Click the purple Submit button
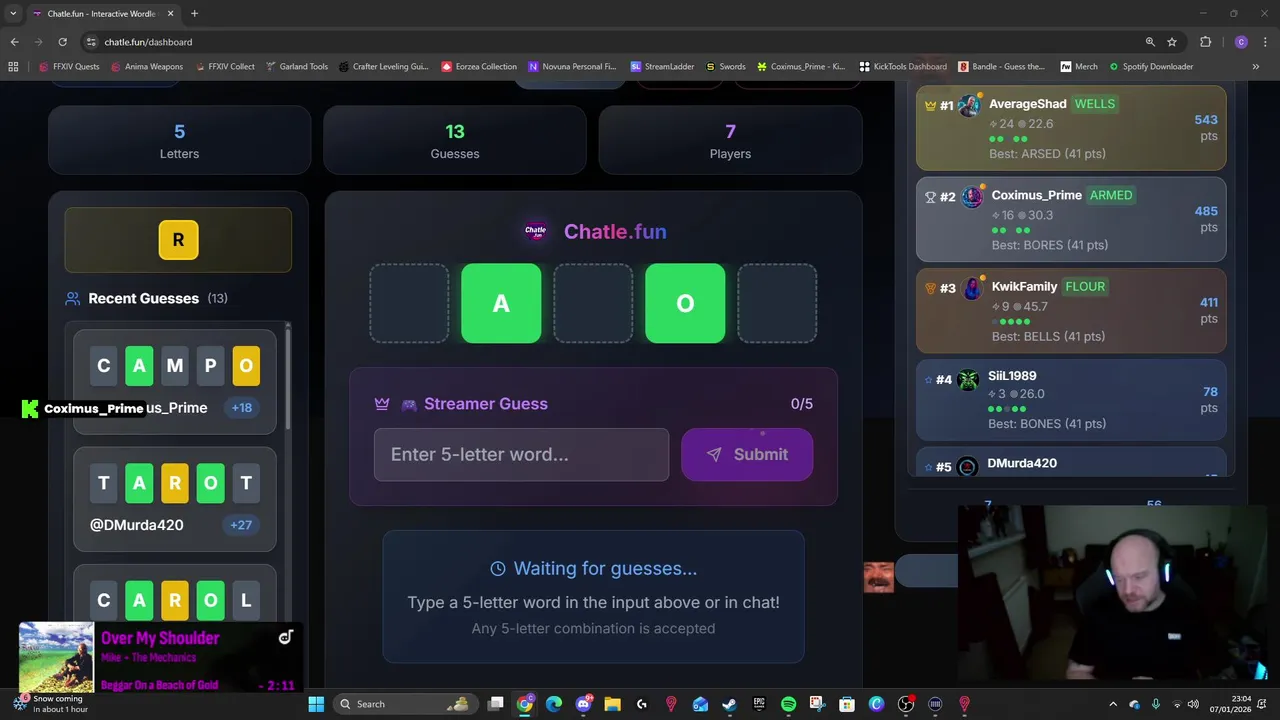The width and height of the screenshot is (1280, 720). coord(747,454)
